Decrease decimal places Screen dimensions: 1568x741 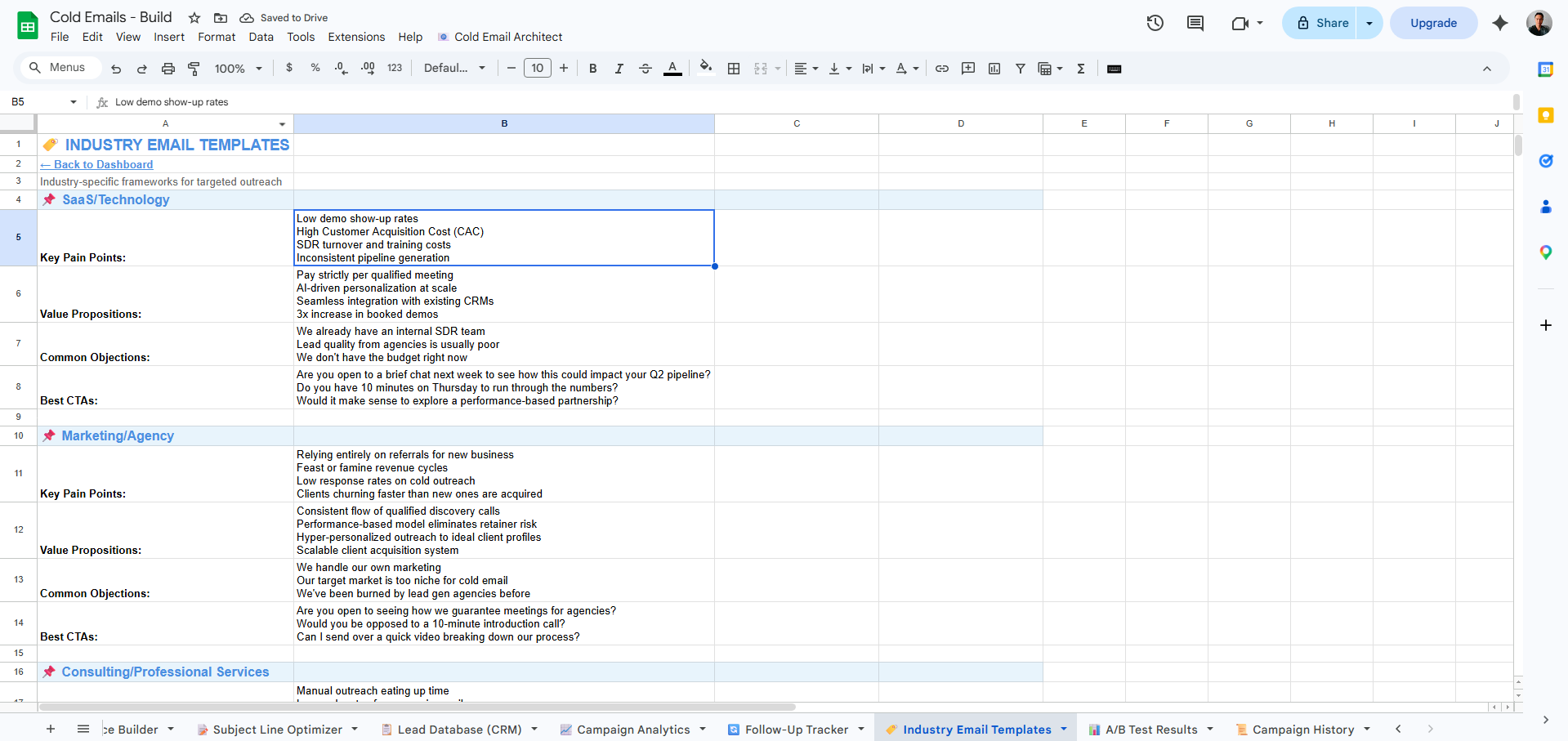(x=342, y=68)
